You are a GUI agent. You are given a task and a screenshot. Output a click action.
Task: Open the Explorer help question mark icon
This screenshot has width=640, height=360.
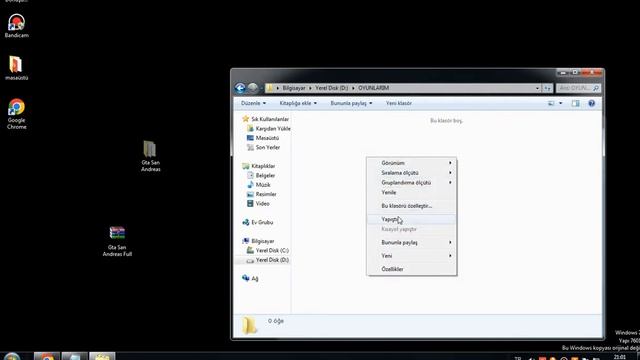[591, 103]
